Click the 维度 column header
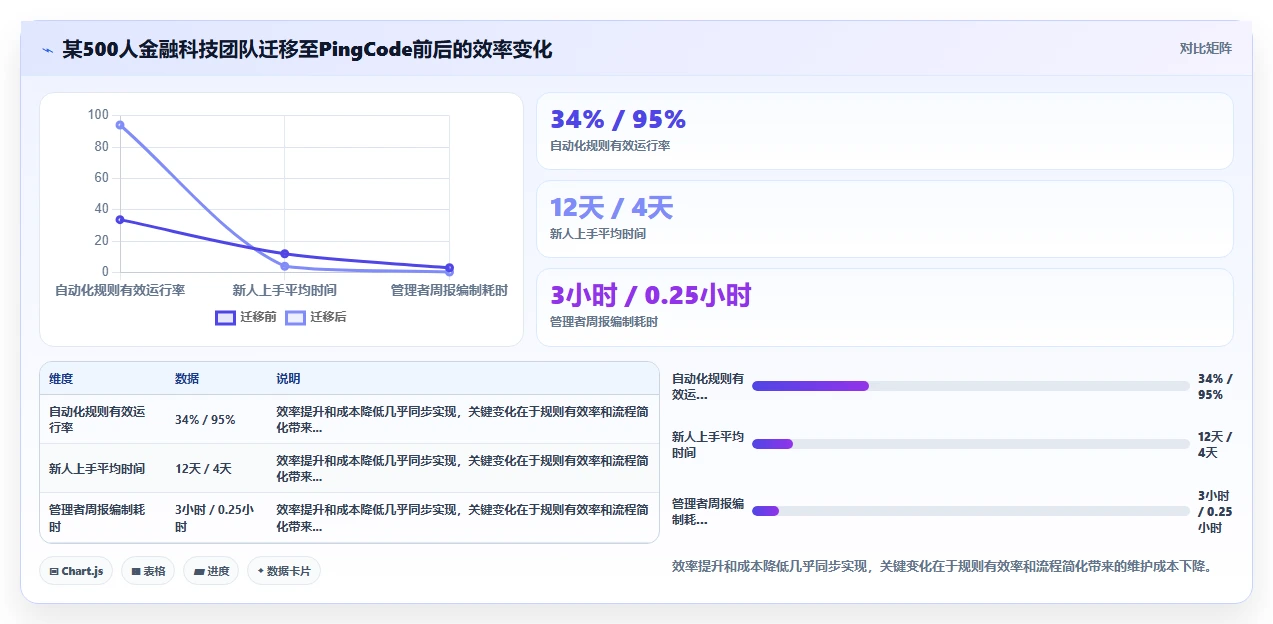 [61, 379]
